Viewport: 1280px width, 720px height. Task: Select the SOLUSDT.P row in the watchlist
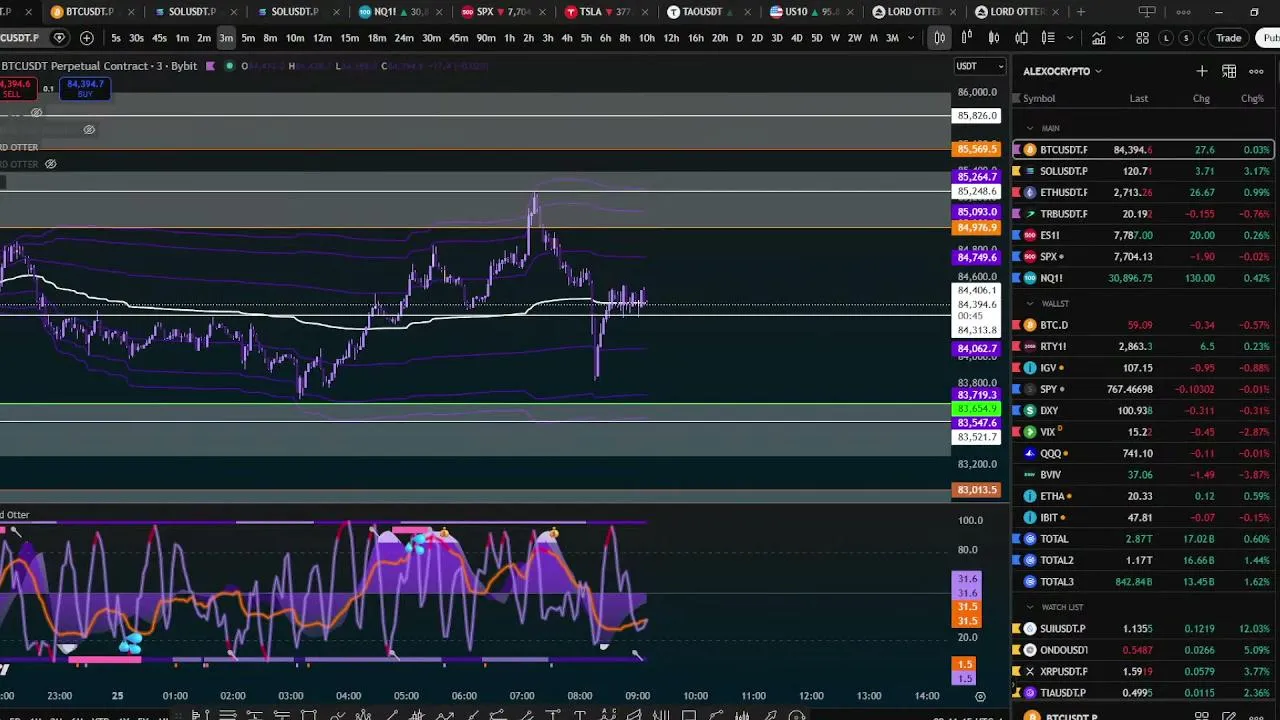(1143, 171)
